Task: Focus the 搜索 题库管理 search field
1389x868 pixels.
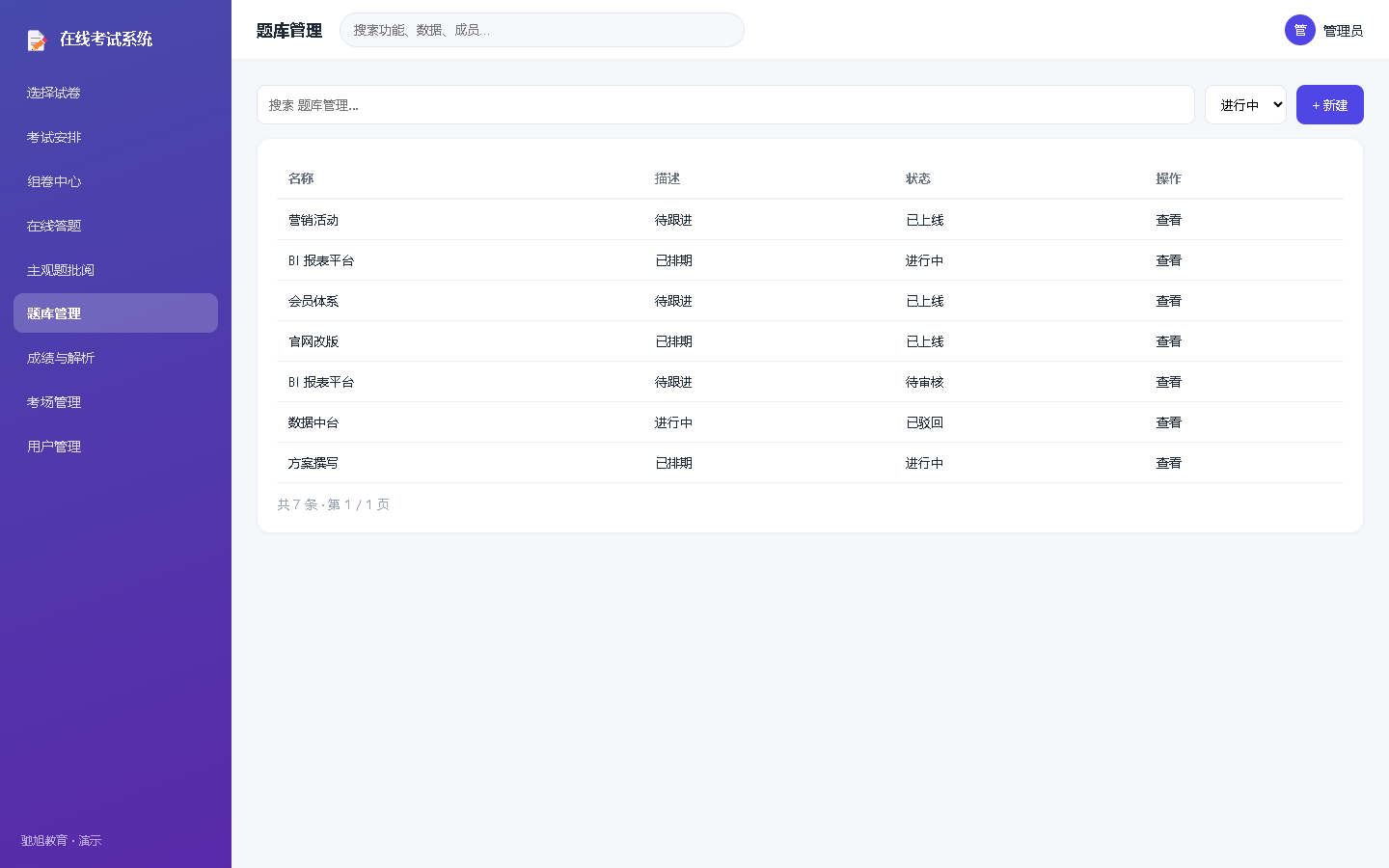Action: [725, 105]
